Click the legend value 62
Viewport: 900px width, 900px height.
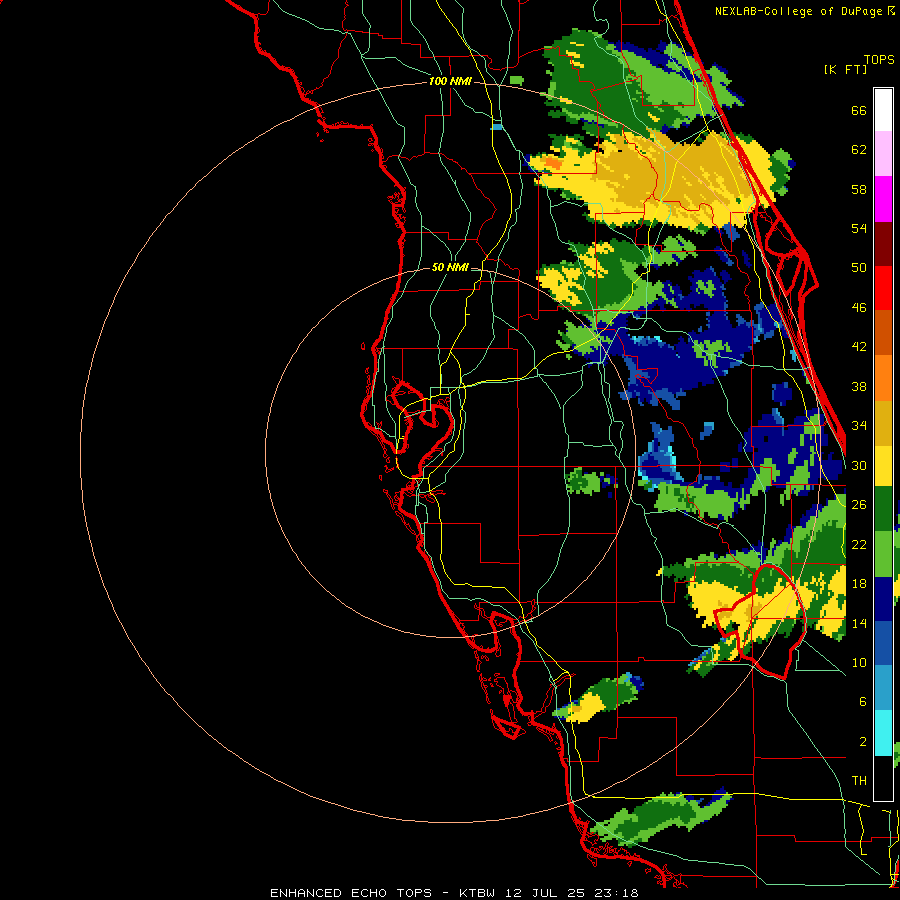859,150
